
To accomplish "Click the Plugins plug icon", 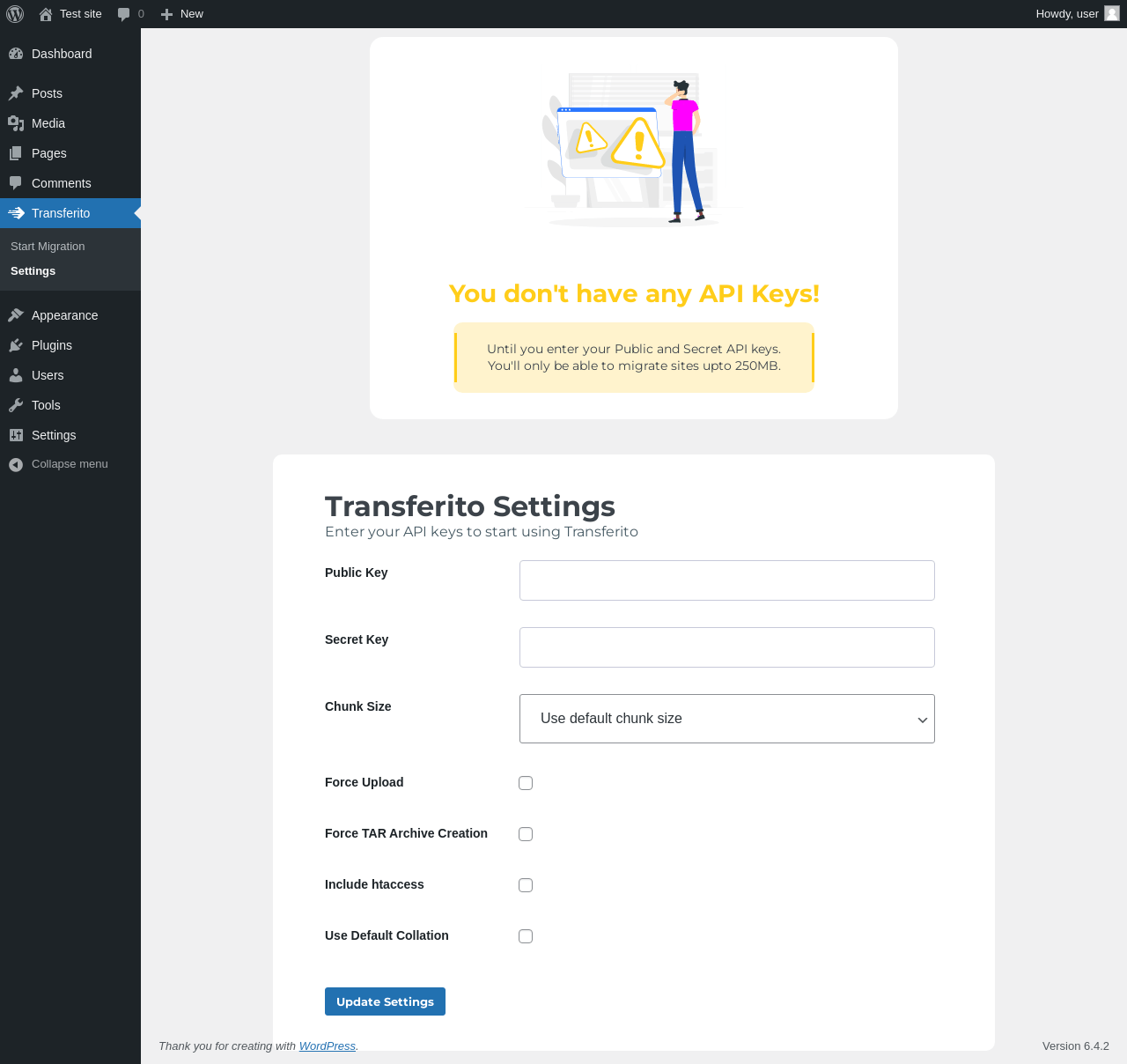I will (16, 345).
